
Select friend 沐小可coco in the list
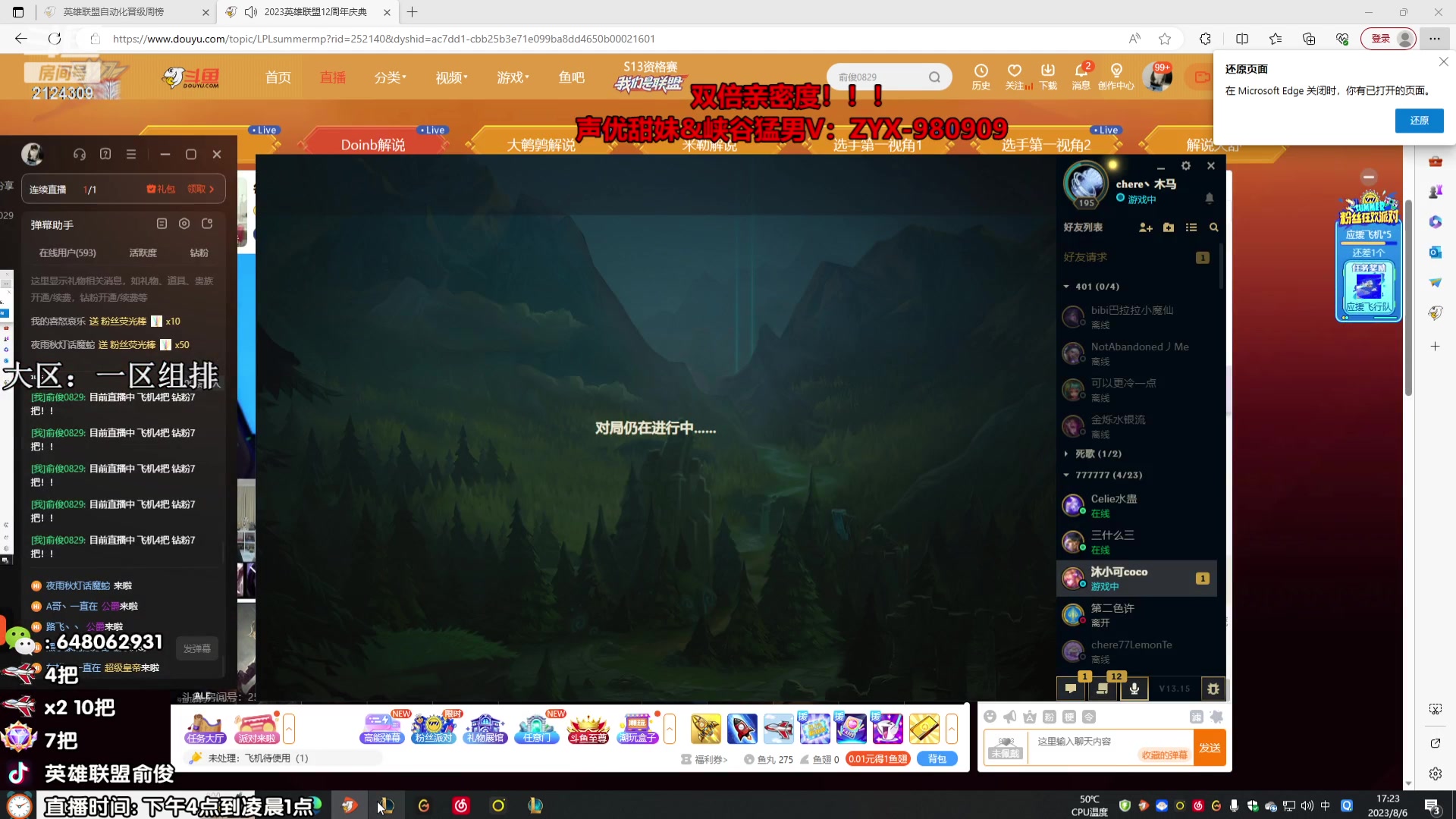pyautogui.click(x=1137, y=578)
